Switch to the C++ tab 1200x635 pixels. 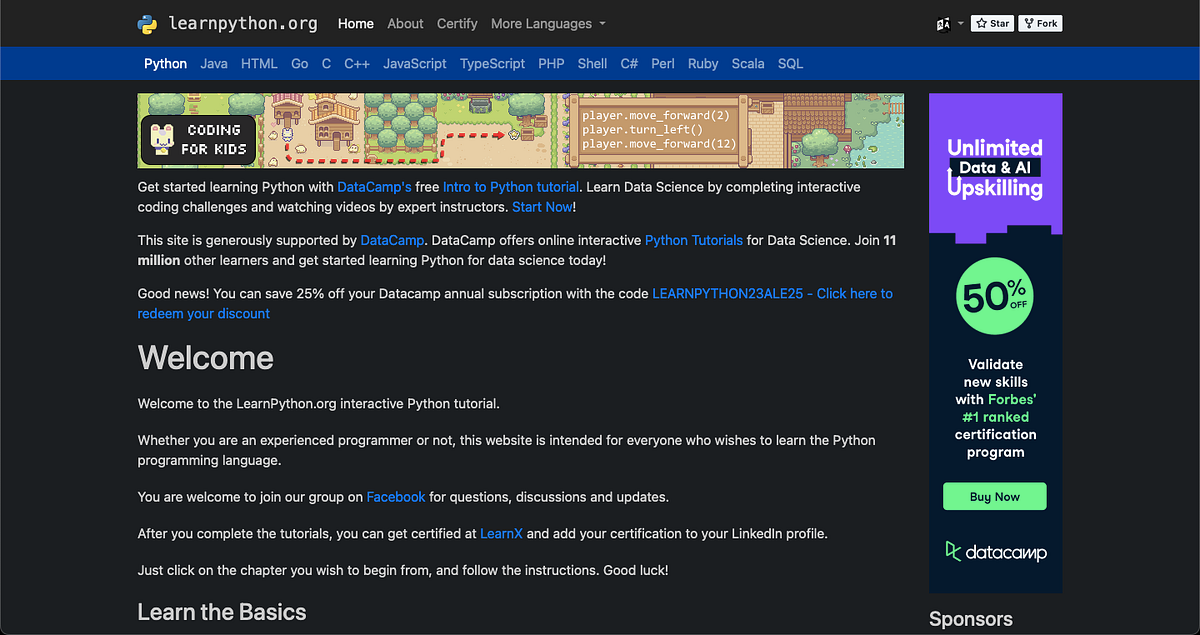[357, 63]
